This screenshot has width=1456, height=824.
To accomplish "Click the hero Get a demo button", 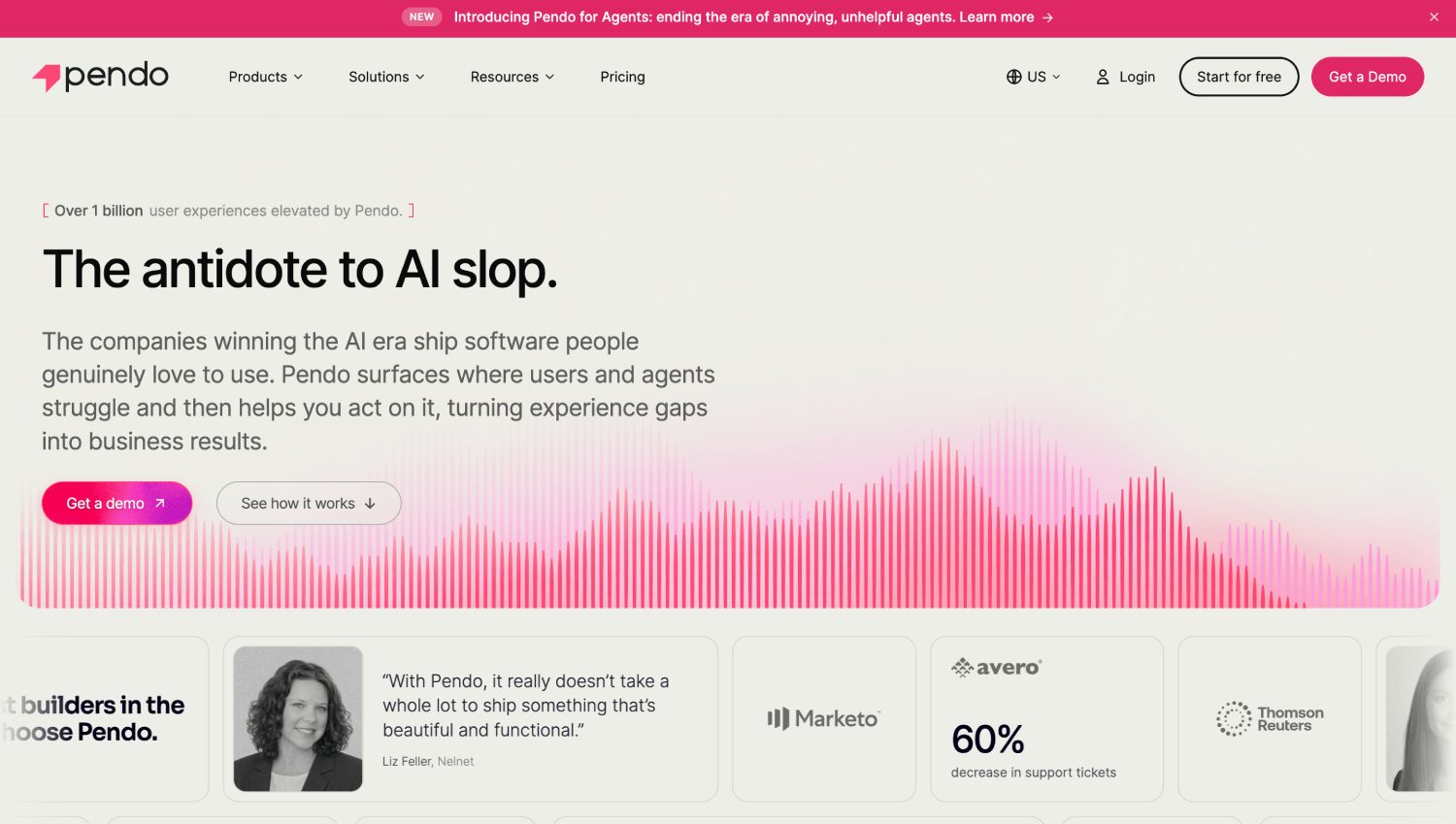I will pos(116,503).
